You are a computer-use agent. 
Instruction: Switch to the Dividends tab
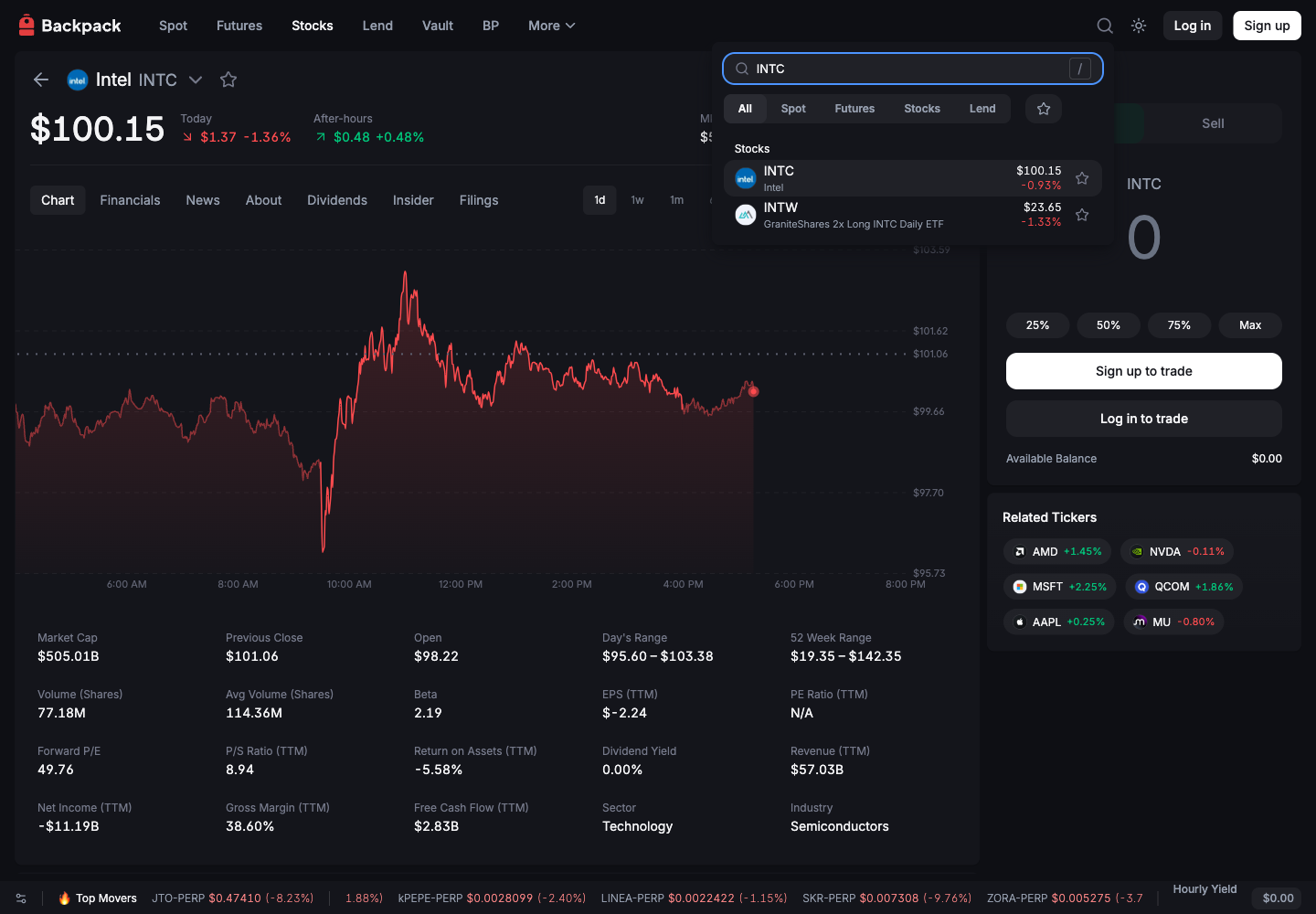coord(337,200)
